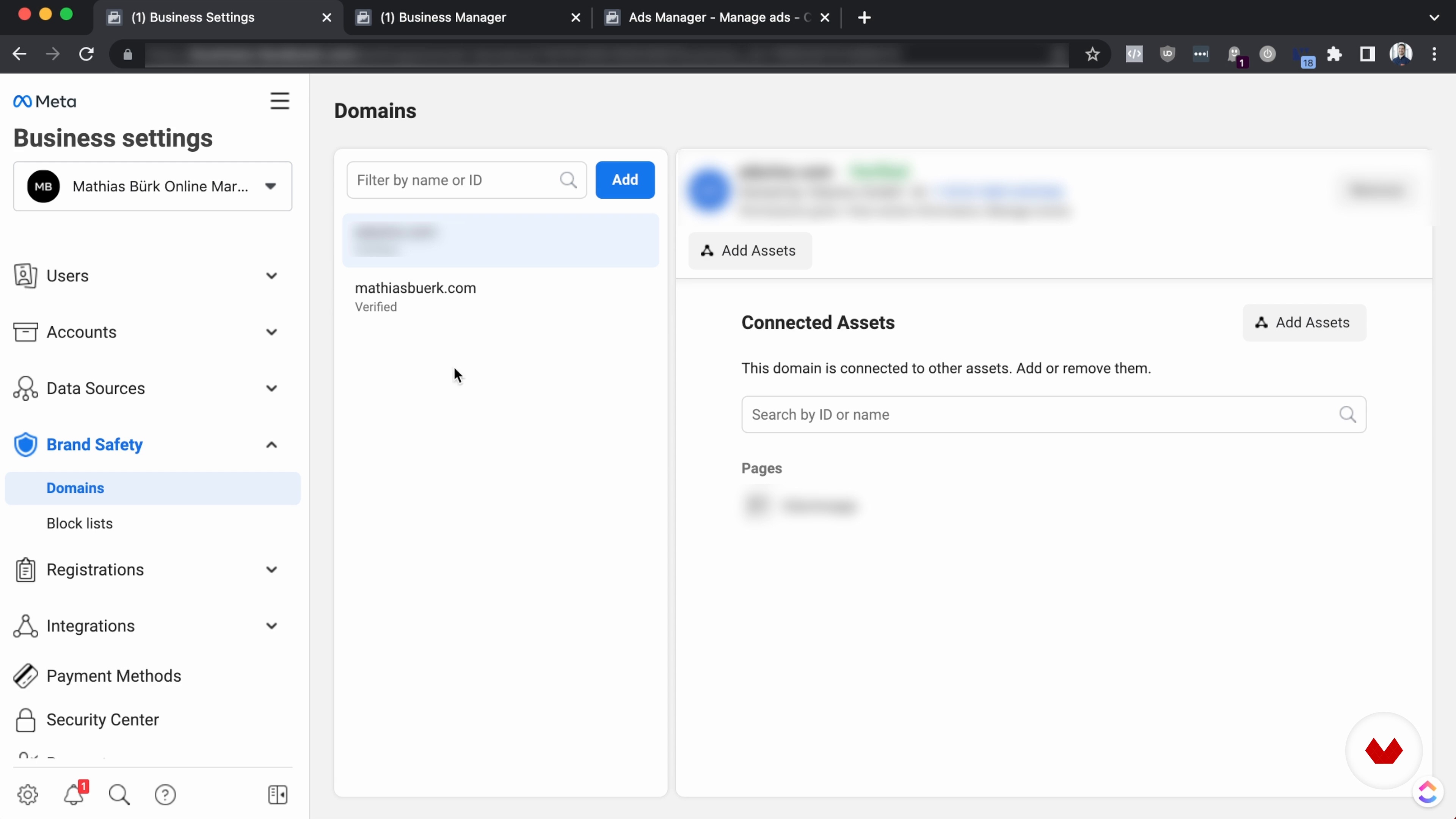The image size is (1456, 819).
Task: Open the sidebar search magnifier
Action: 119,795
